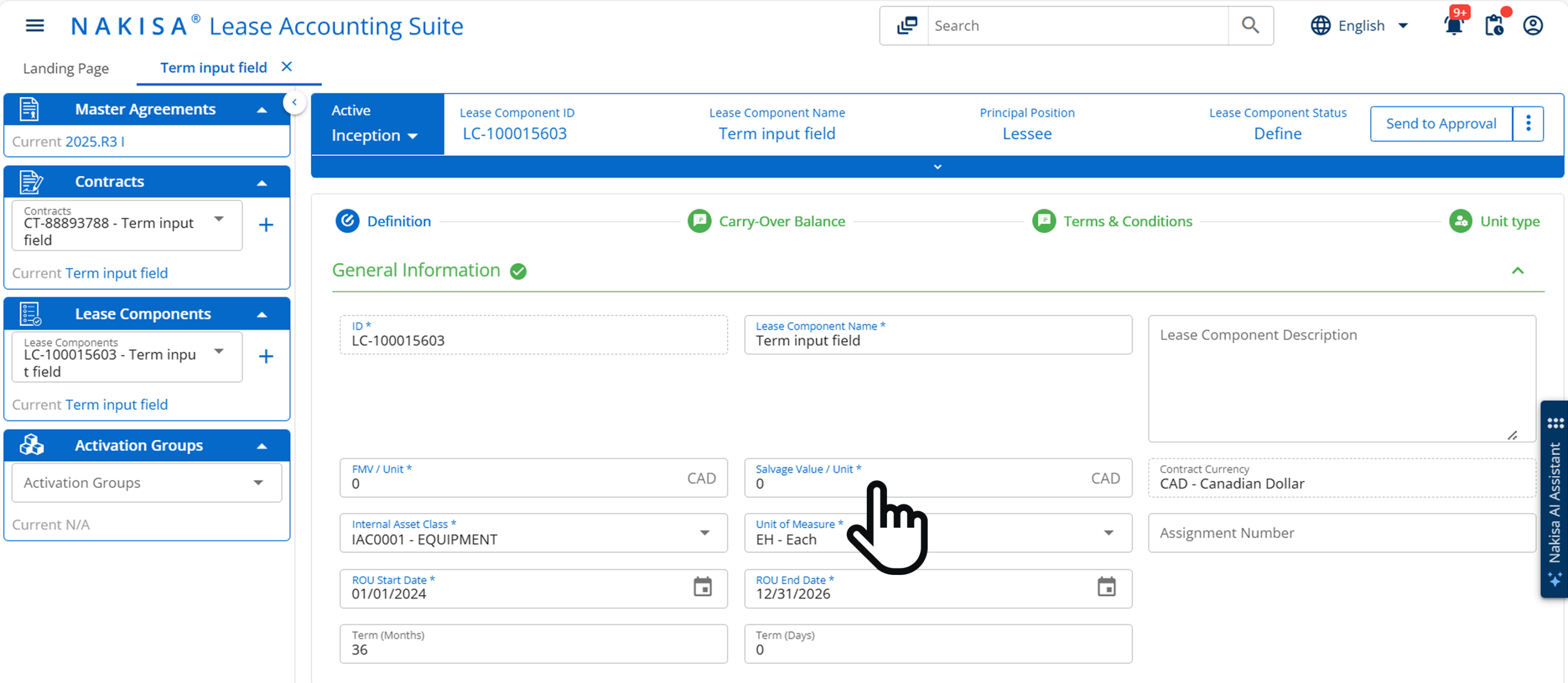Open the ROU Start Date calendar picker
The width and height of the screenshot is (1568, 683).
pos(702,587)
